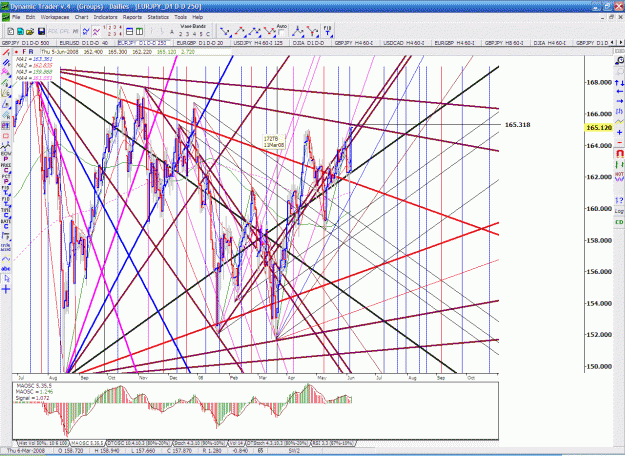The width and height of the screenshot is (625, 456).
Task: Click the blue right arrow icon on right
Action: 619,102
